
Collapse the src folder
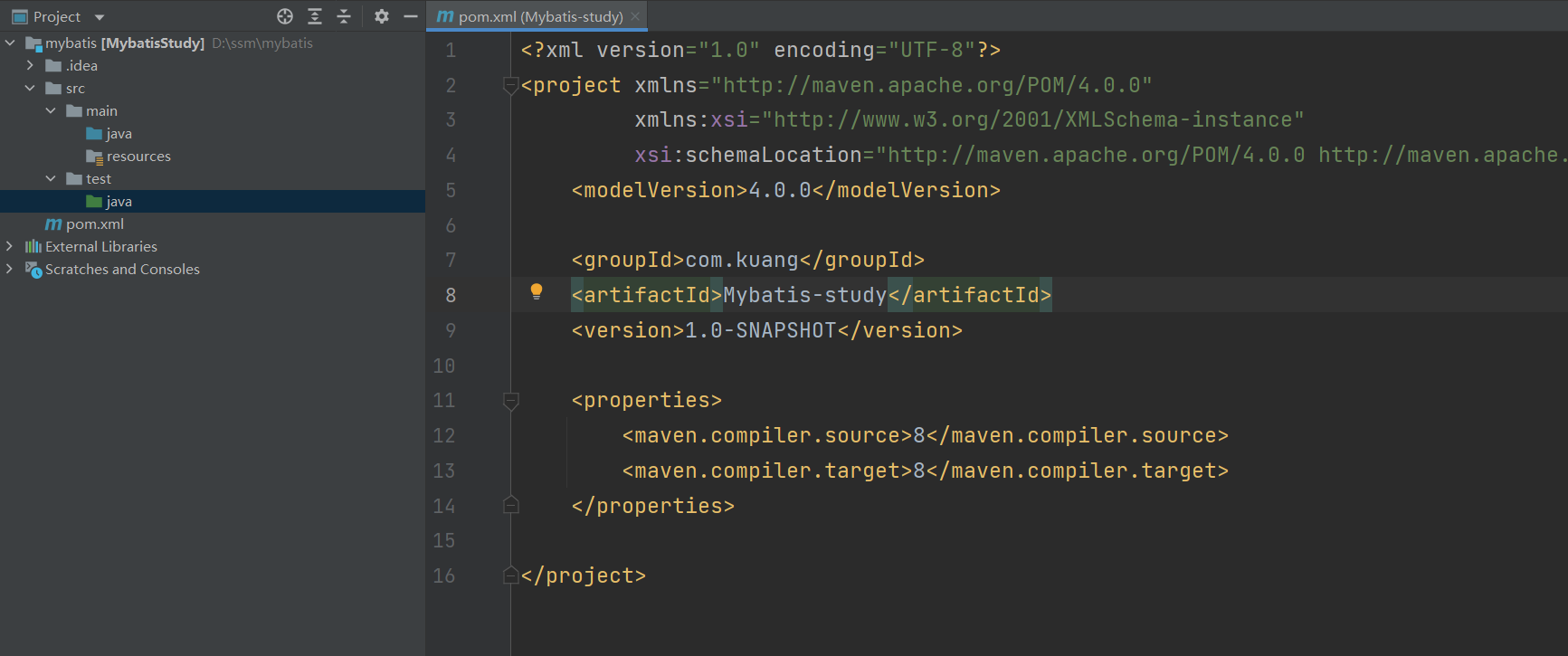click(x=30, y=88)
